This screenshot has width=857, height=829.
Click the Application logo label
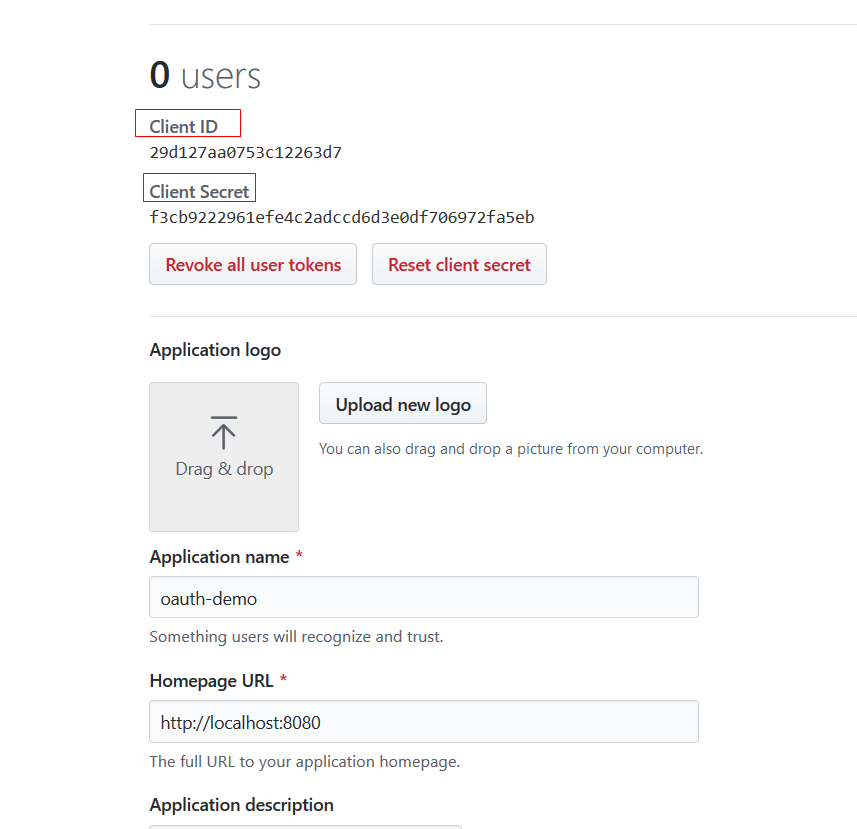[215, 350]
